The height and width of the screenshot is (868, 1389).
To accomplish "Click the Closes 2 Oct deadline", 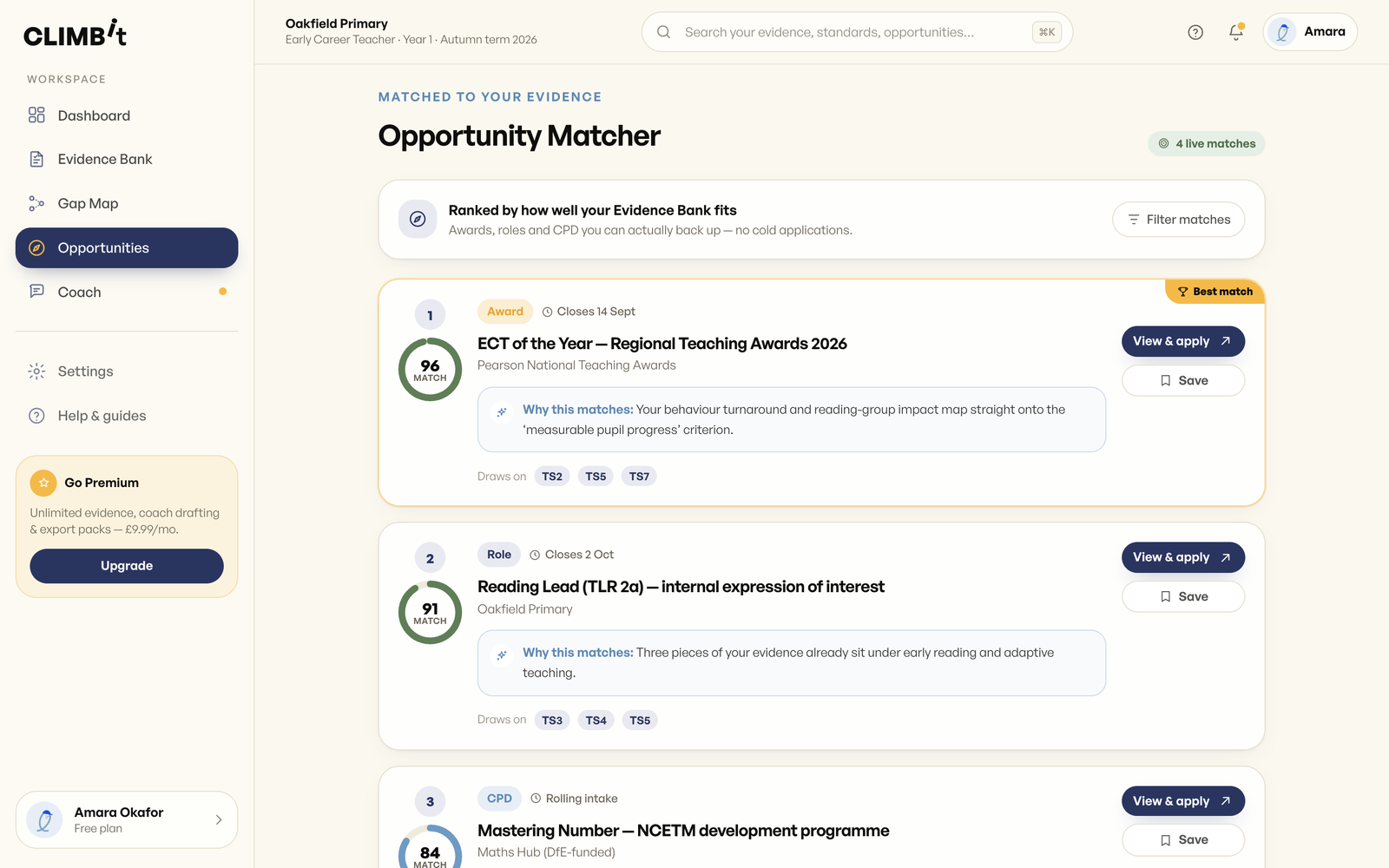I will coord(571,555).
